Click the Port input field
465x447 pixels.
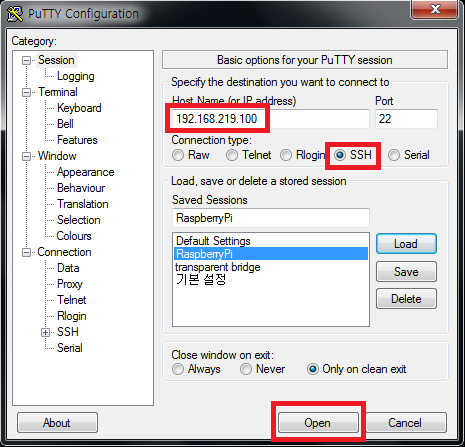point(406,119)
